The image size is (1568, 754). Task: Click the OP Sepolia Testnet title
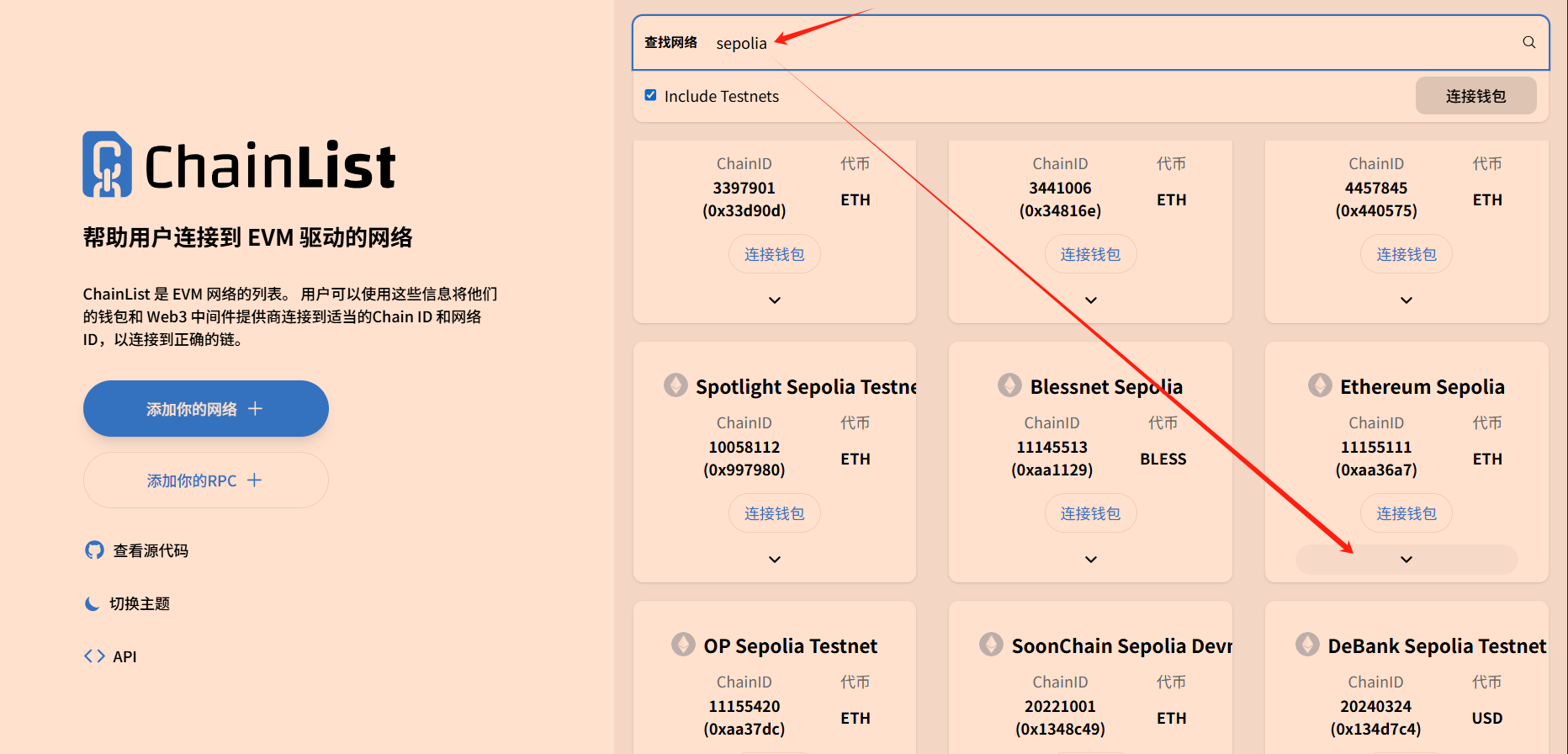point(791,645)
